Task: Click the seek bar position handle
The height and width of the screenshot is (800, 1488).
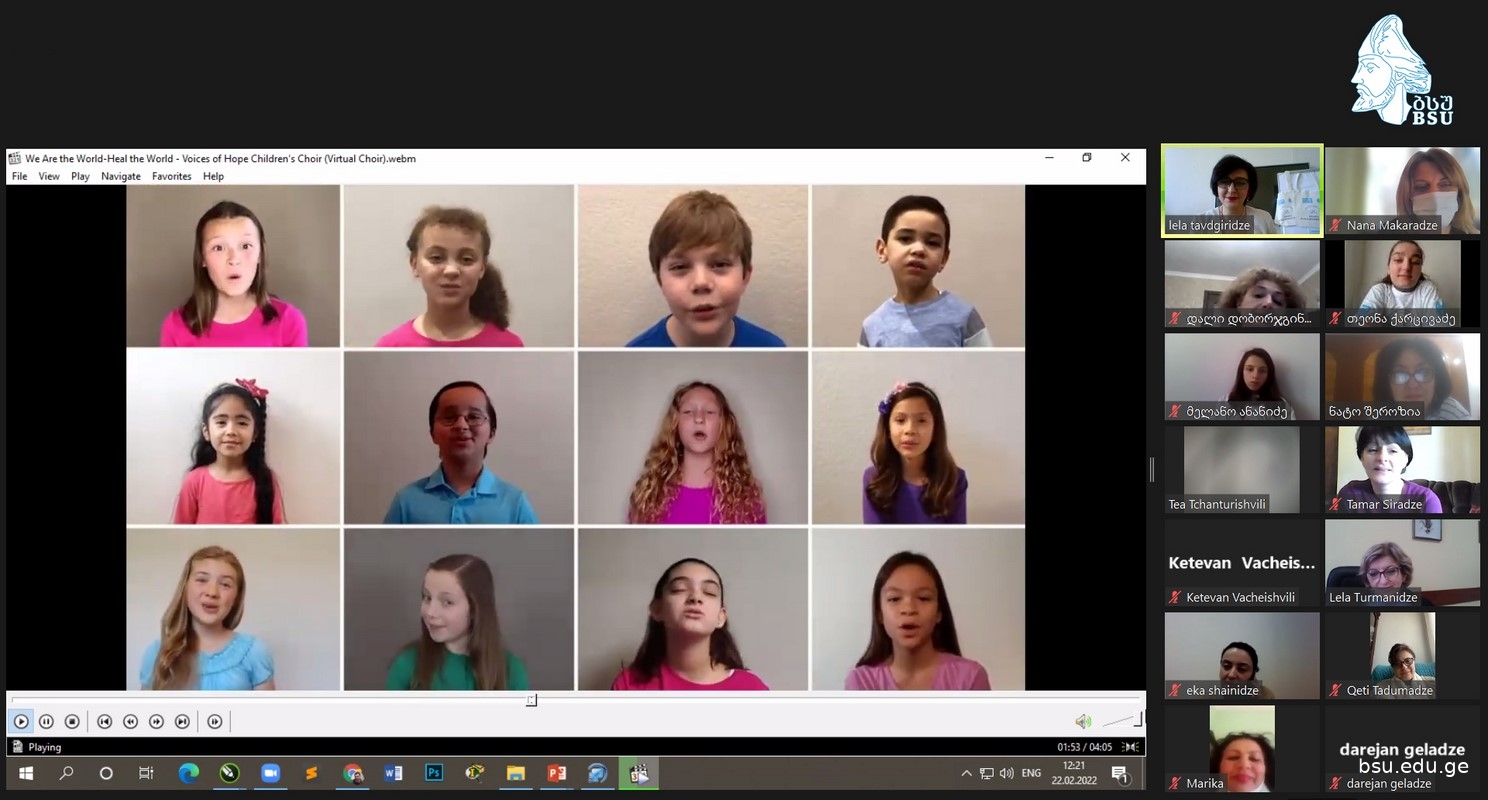Action: [531, 700]
